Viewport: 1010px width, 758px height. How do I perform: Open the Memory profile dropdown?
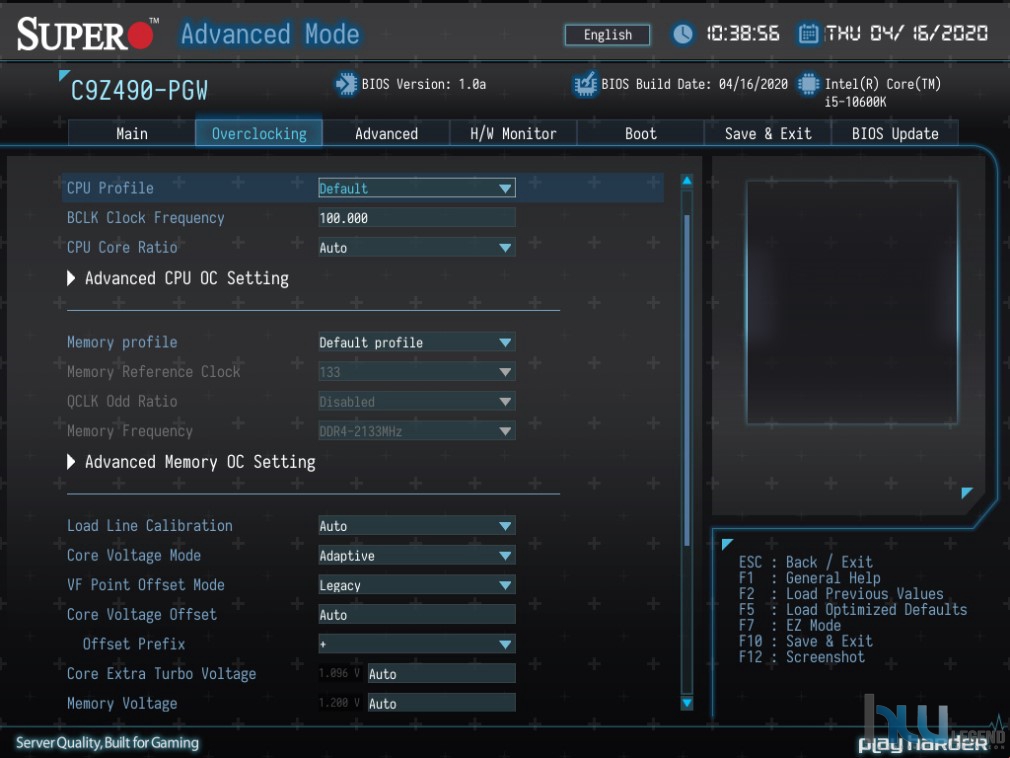coord(417,342)
